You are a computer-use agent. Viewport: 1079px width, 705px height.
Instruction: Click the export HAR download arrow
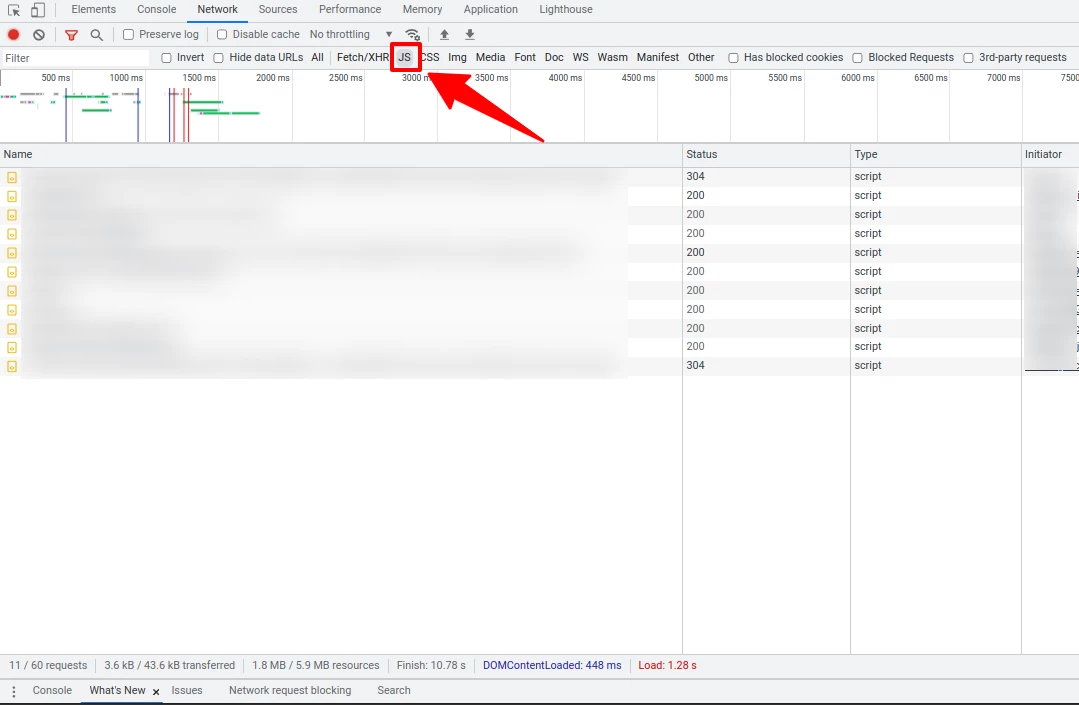click(470, 35)
